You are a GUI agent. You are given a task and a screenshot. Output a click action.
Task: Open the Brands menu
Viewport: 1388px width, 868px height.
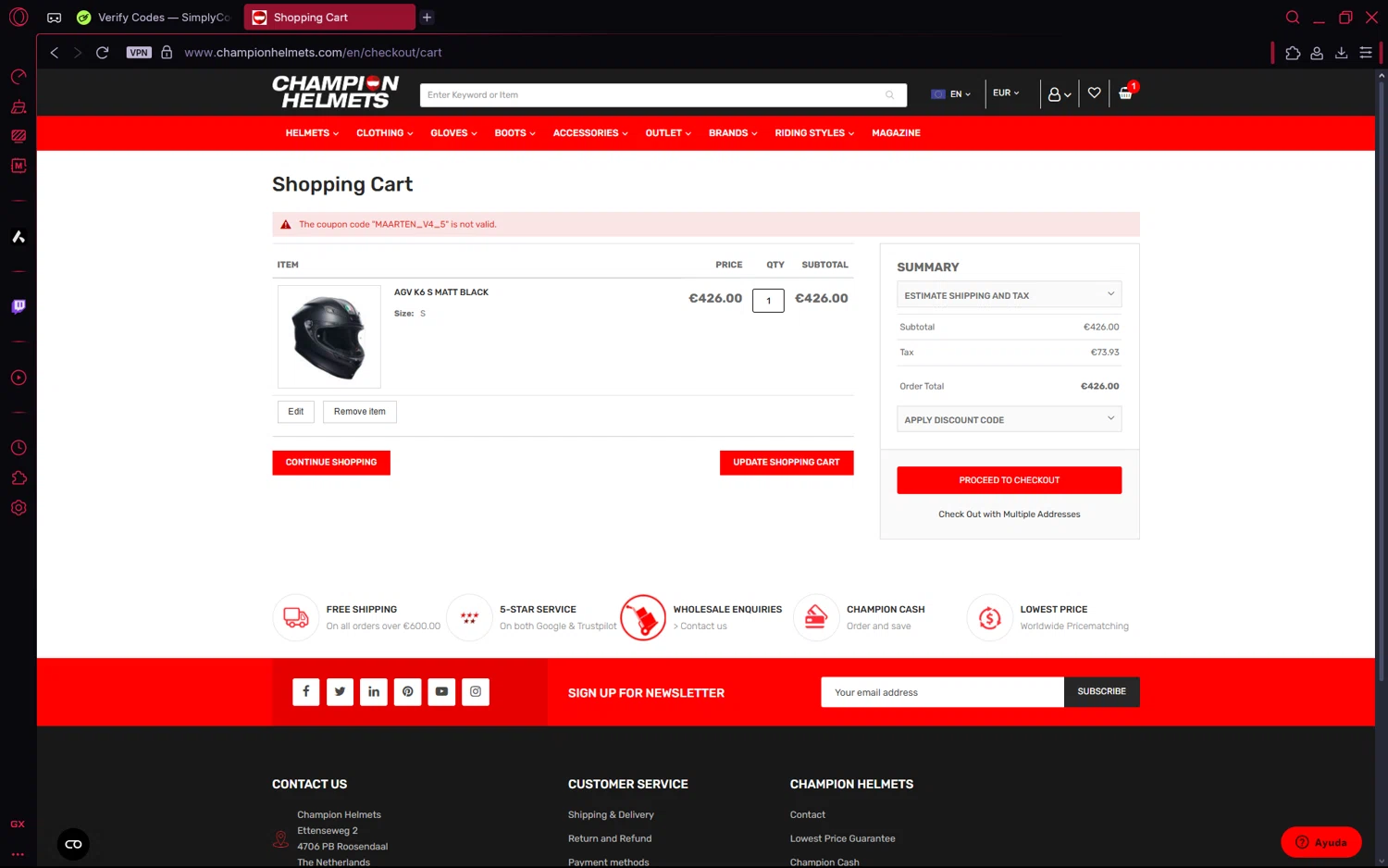(x=733, y=133)
